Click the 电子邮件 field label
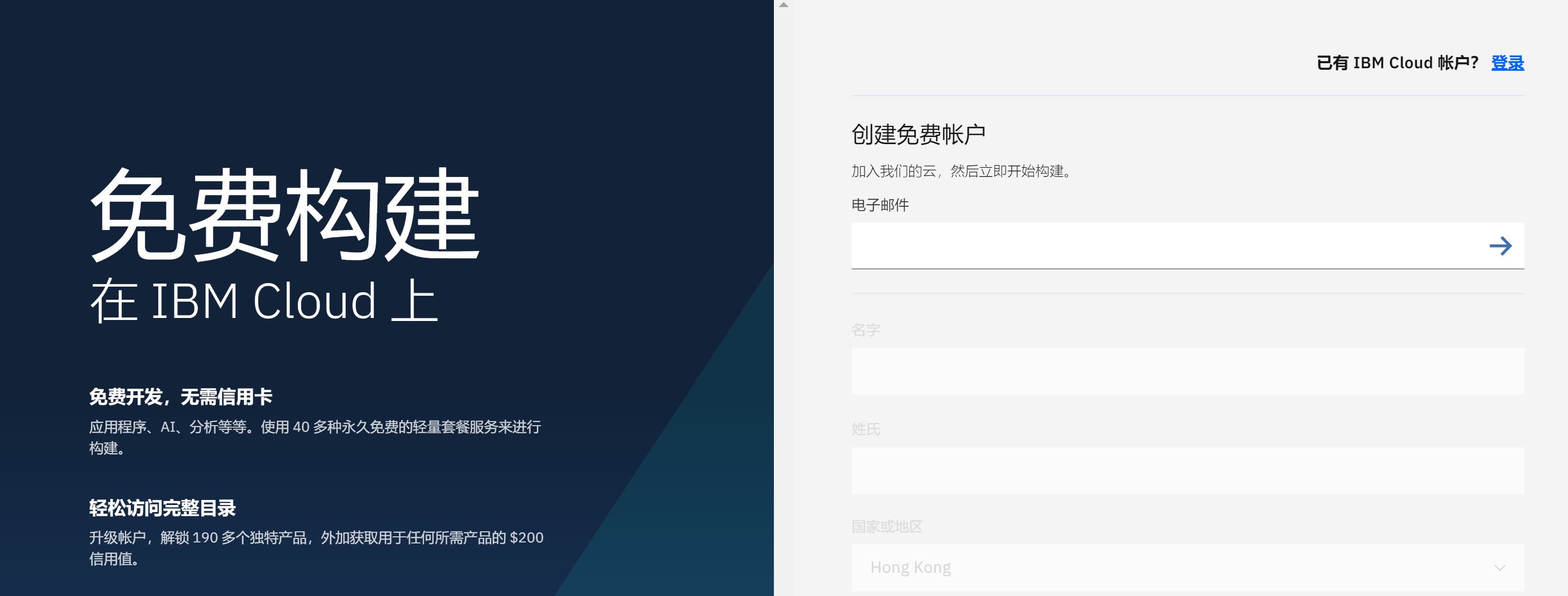The height and width of the screenshot is (596, 1568). coord(880,205)
